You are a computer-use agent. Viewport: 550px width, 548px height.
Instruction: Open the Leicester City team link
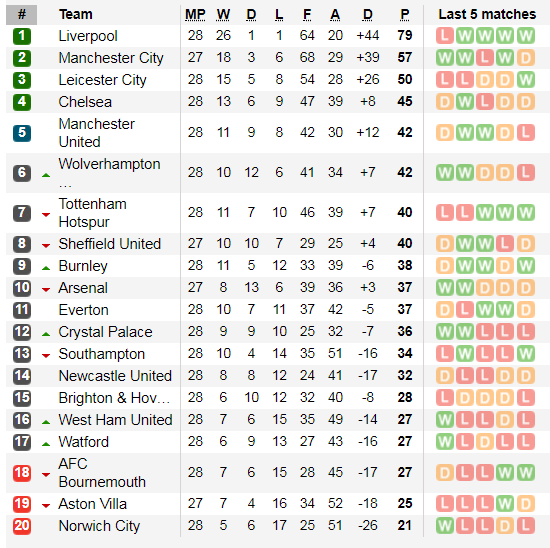tap(102, 80)
